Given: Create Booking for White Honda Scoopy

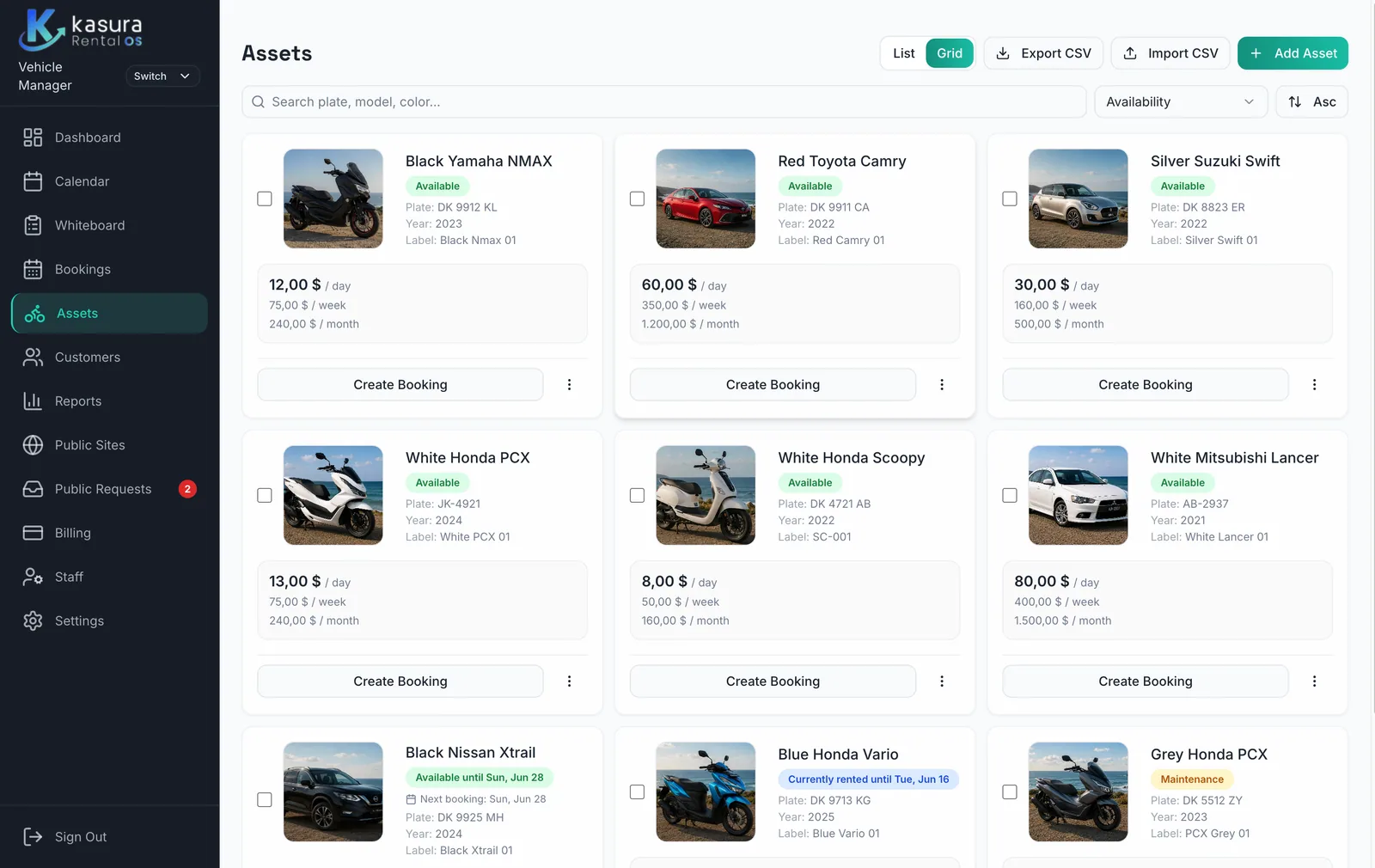Looking at the screenshot, I should coord(773,682).
